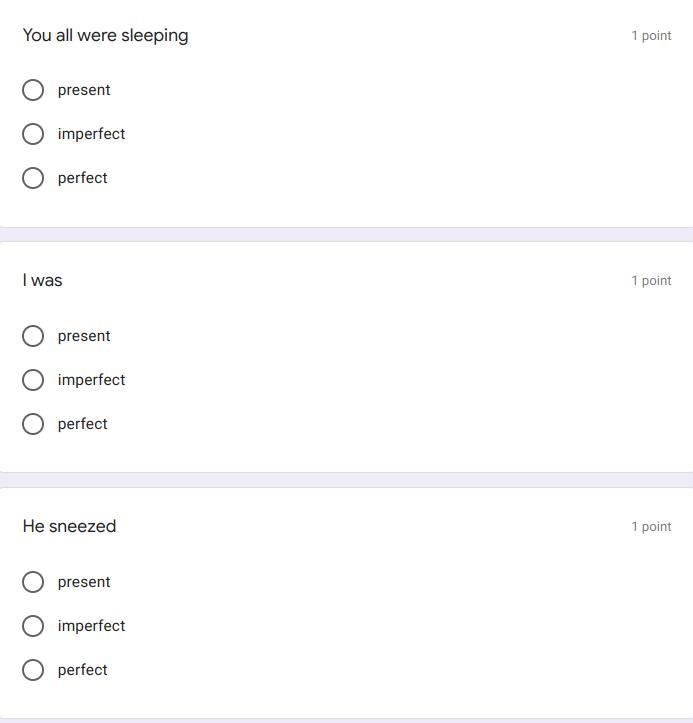Click 'imperfect' label text under 'You all were sleeping'
The height and width of the screenshot is (723, 693).
[91, 134]
